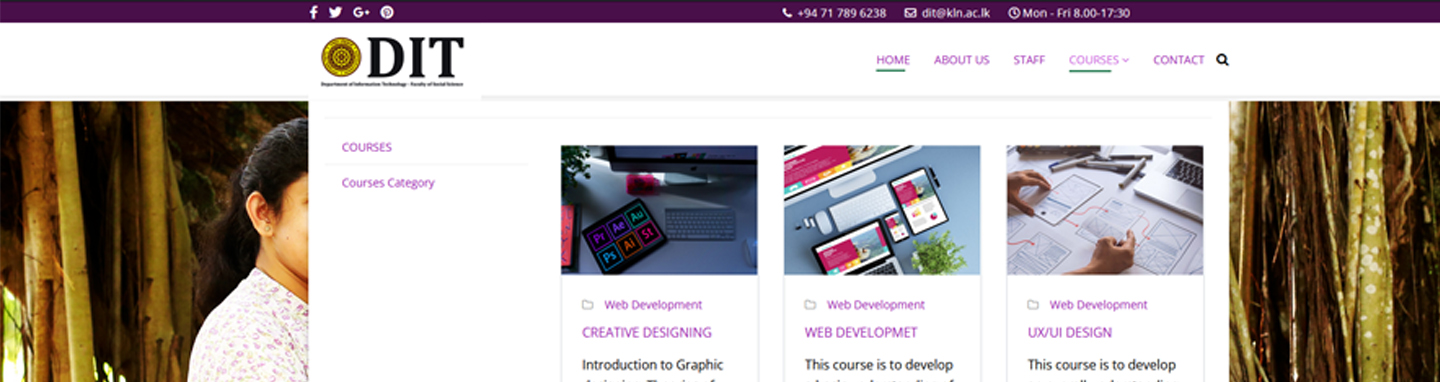Screen dimensions: 1440x382
Task: Open the UX/UI DESIGN course title
Action: (1070, 332)
